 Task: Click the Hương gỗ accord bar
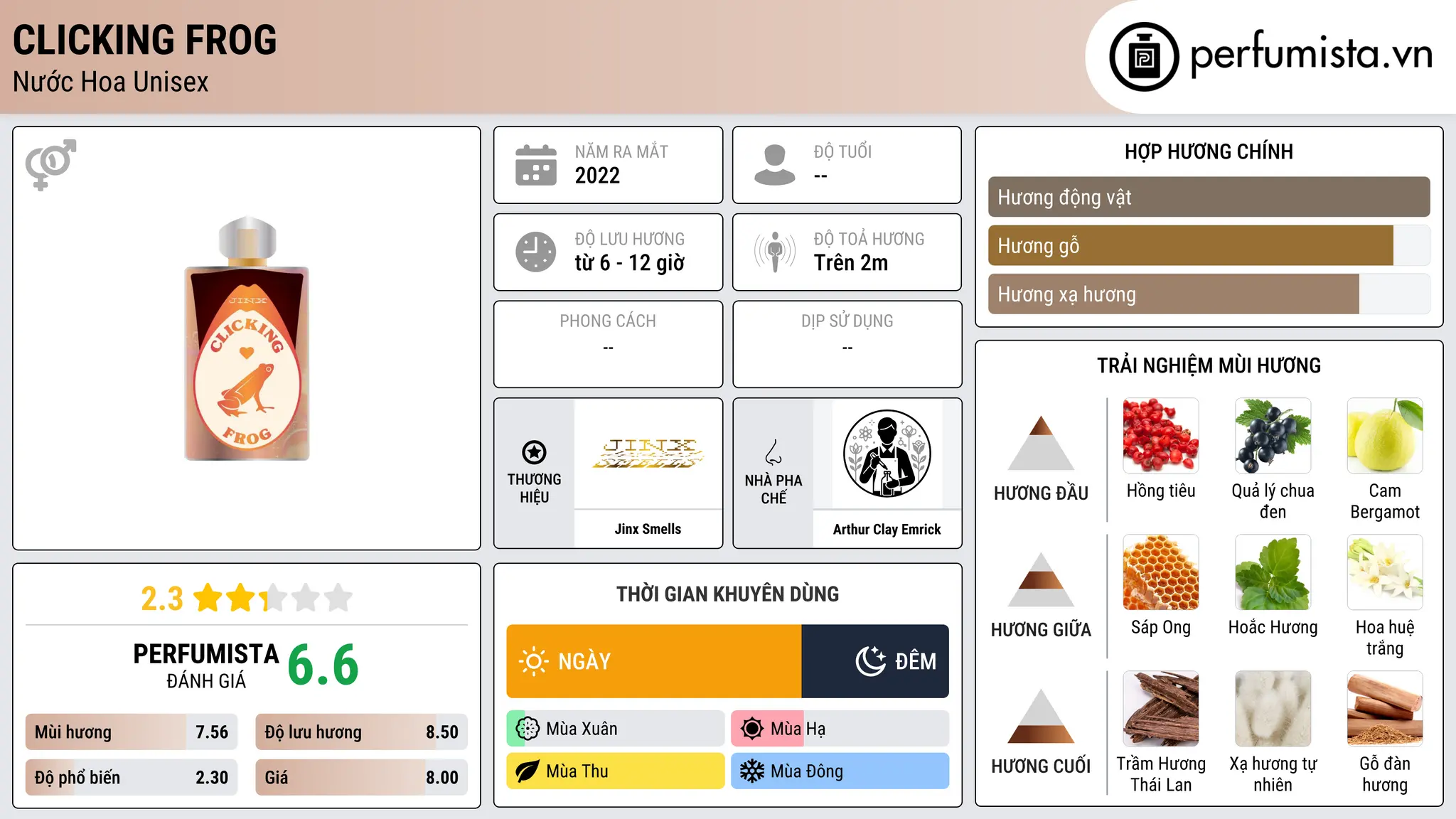1209,245
